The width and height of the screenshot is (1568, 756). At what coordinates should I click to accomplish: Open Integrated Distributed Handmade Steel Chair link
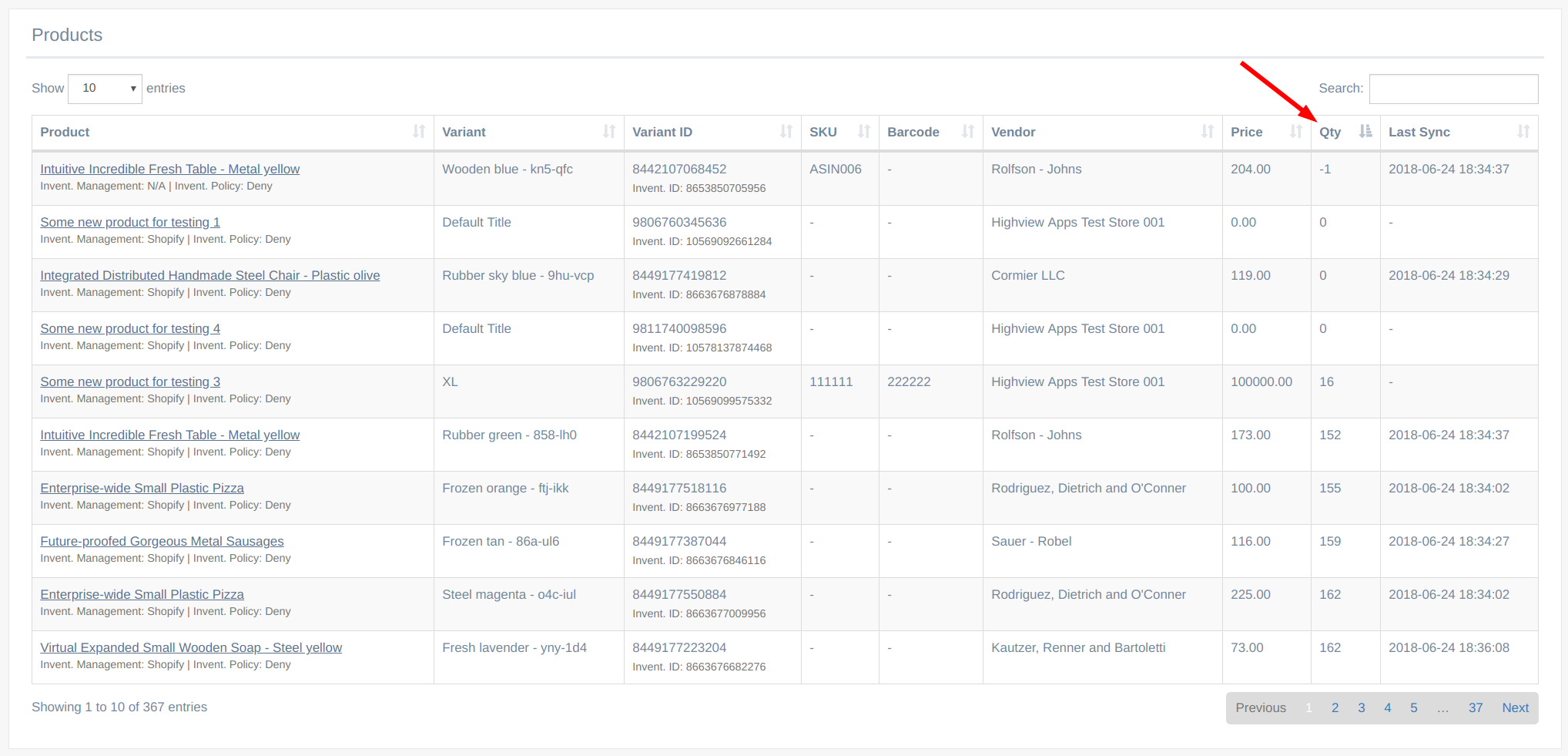point(209,275)
